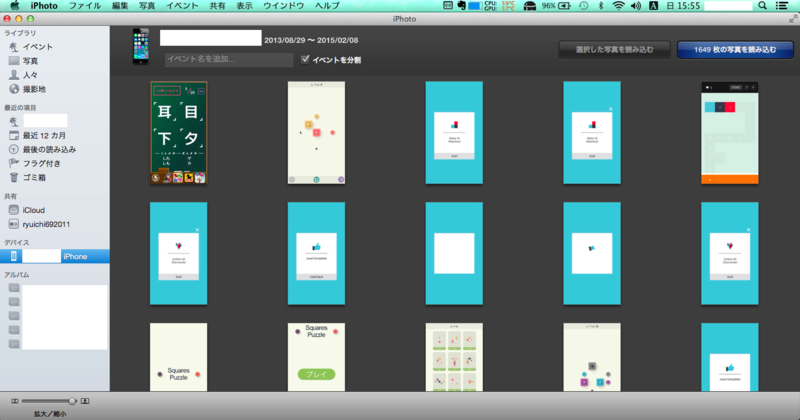Open the ファイル menu
The height and width of the screenshot is (420, 800).
[85, 6]
